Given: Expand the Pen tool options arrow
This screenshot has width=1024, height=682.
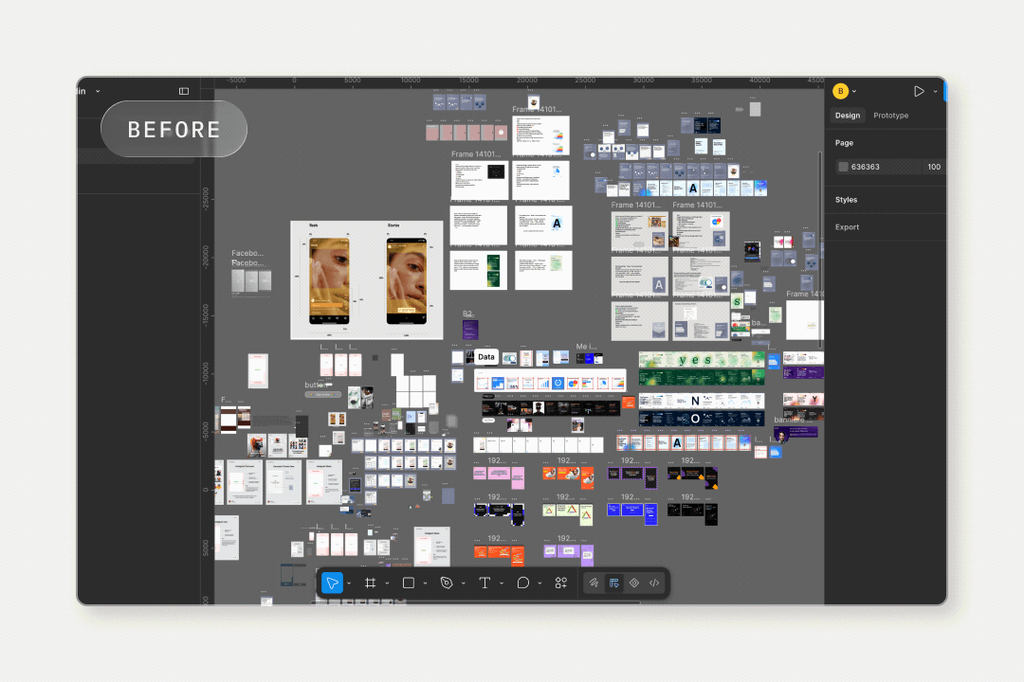Looking at the screenshot, I should tap(464, 583).
